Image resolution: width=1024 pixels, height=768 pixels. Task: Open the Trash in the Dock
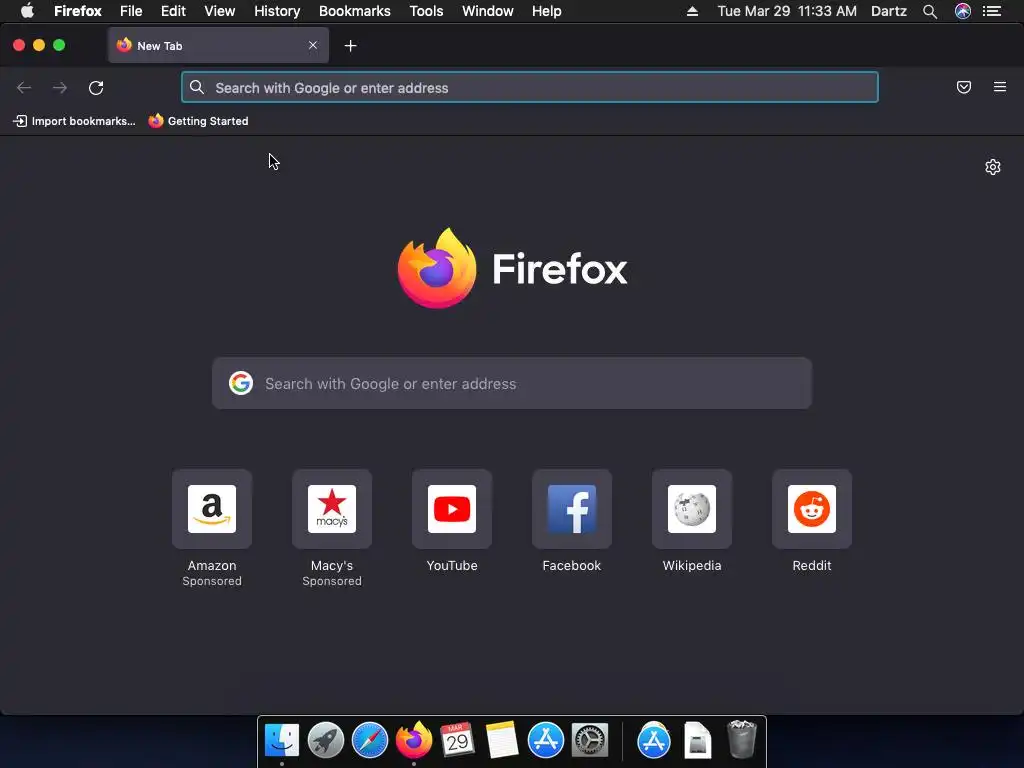point(742,739)
